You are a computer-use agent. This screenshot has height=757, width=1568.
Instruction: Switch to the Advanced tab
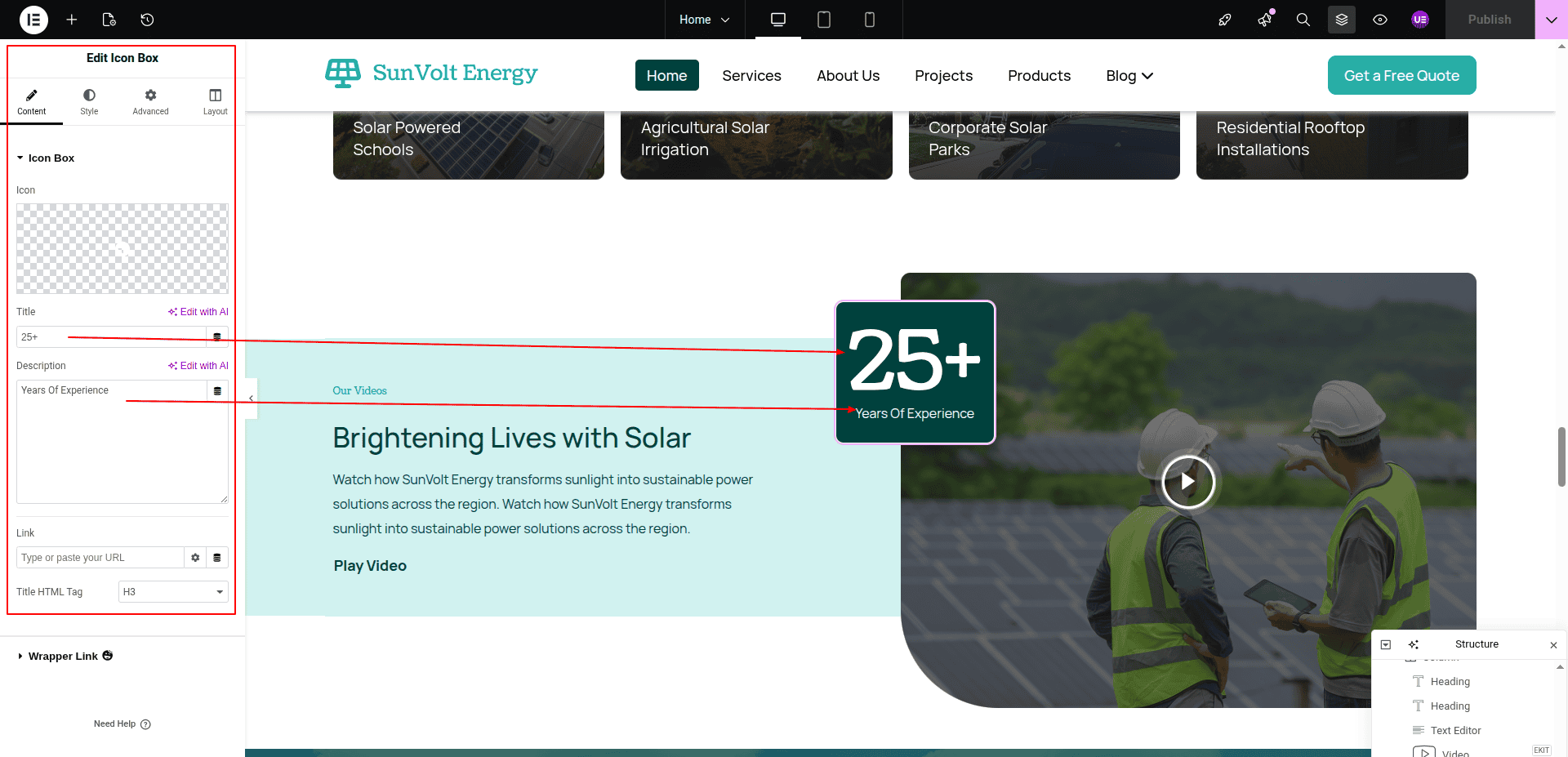(150, 102)
